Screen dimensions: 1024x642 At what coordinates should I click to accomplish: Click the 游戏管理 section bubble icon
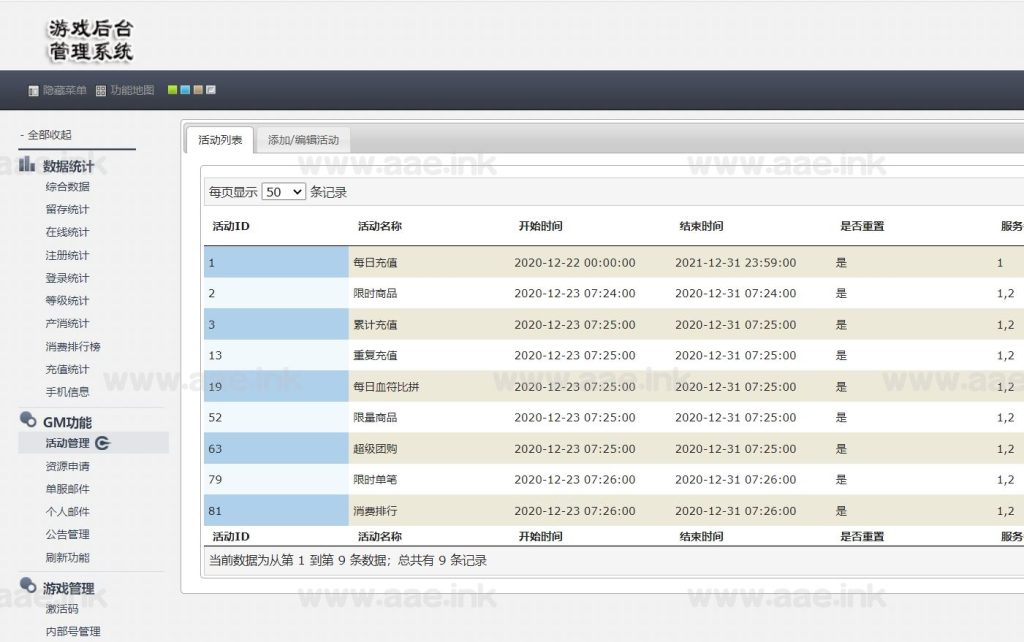(28, 587)
